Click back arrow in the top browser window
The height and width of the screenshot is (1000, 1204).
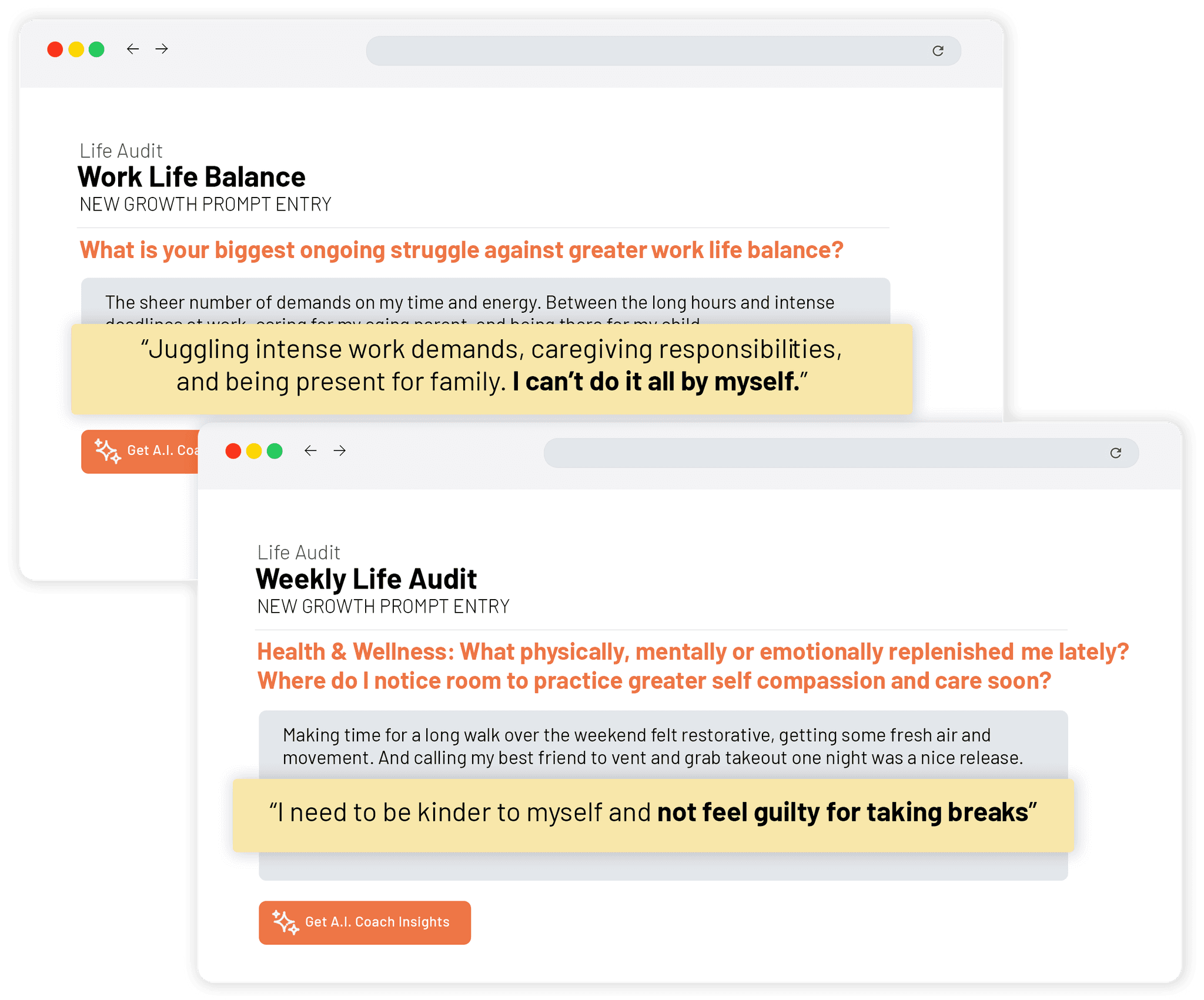coord(133,49)
